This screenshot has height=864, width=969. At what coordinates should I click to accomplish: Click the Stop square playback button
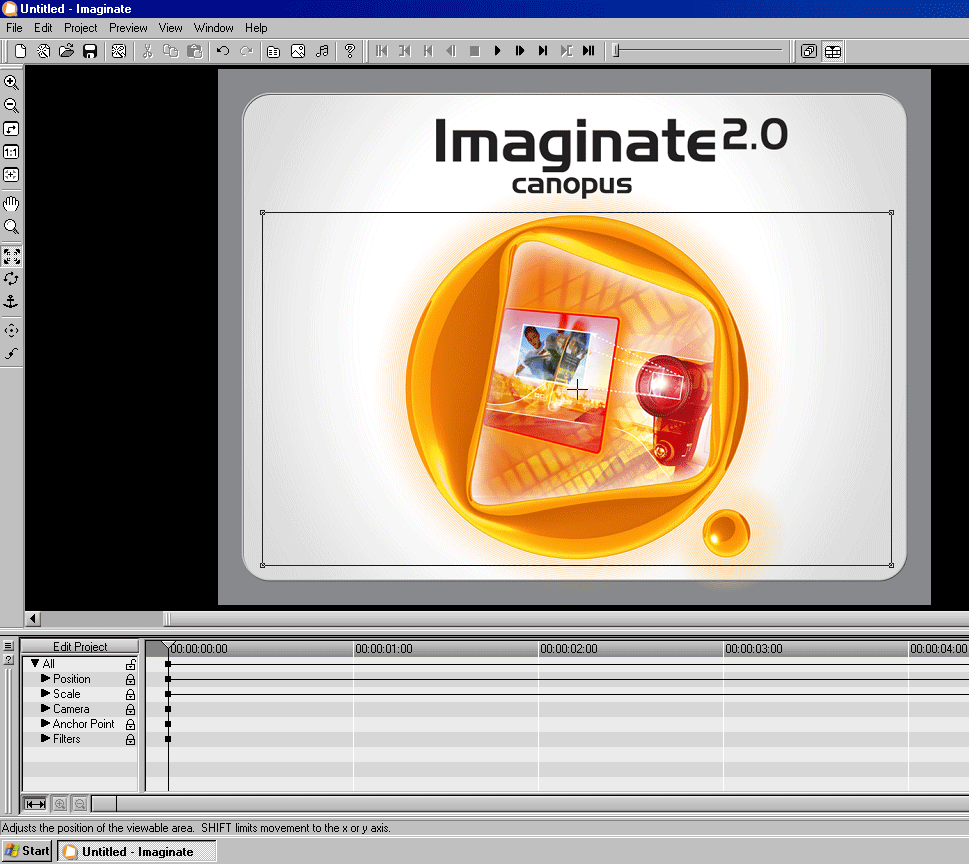(475, 51)
